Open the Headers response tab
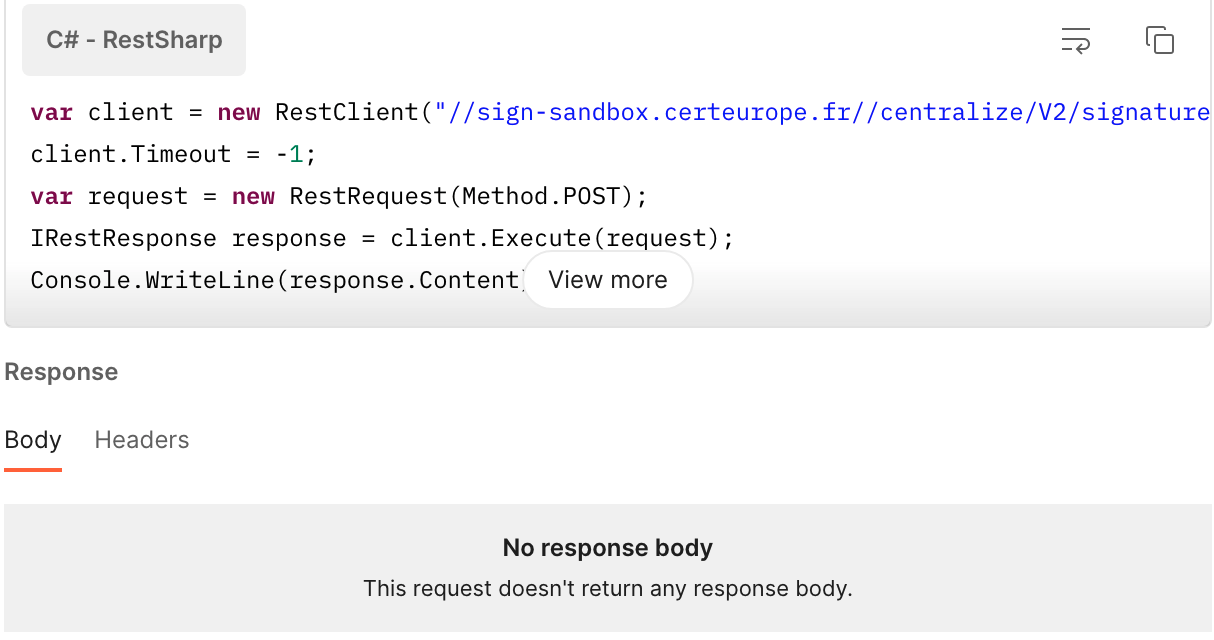 point(142,440)
